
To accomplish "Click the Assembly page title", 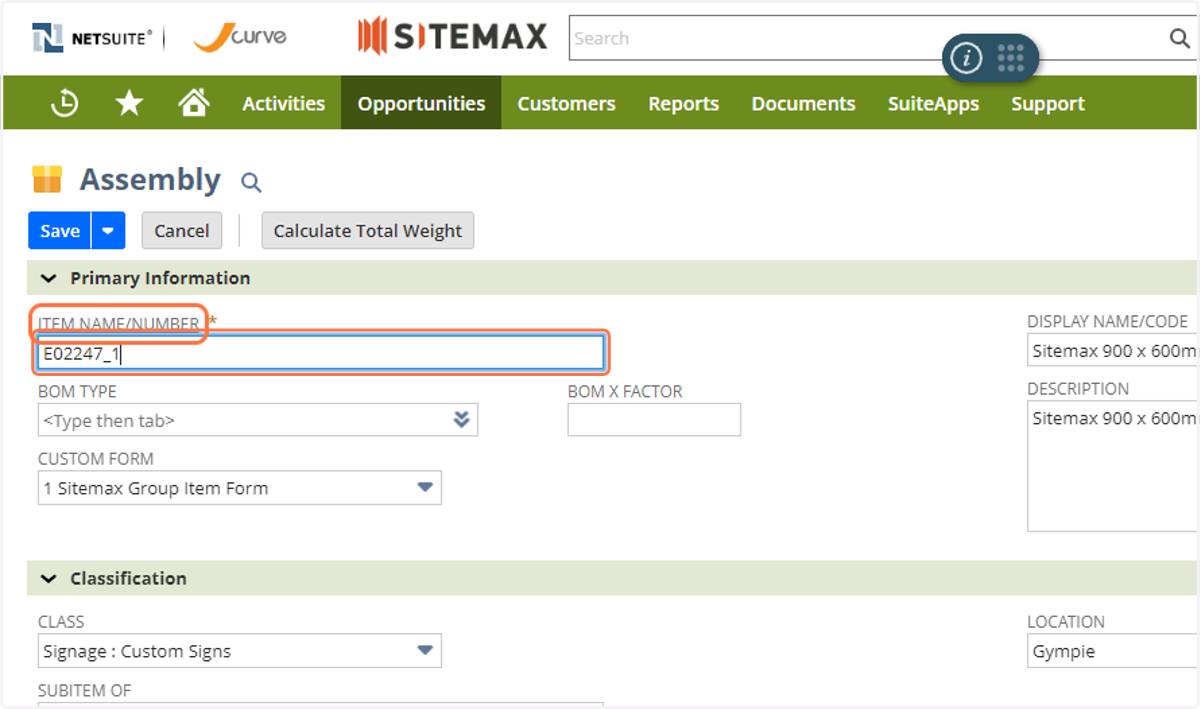I will (x=150, y=180).
